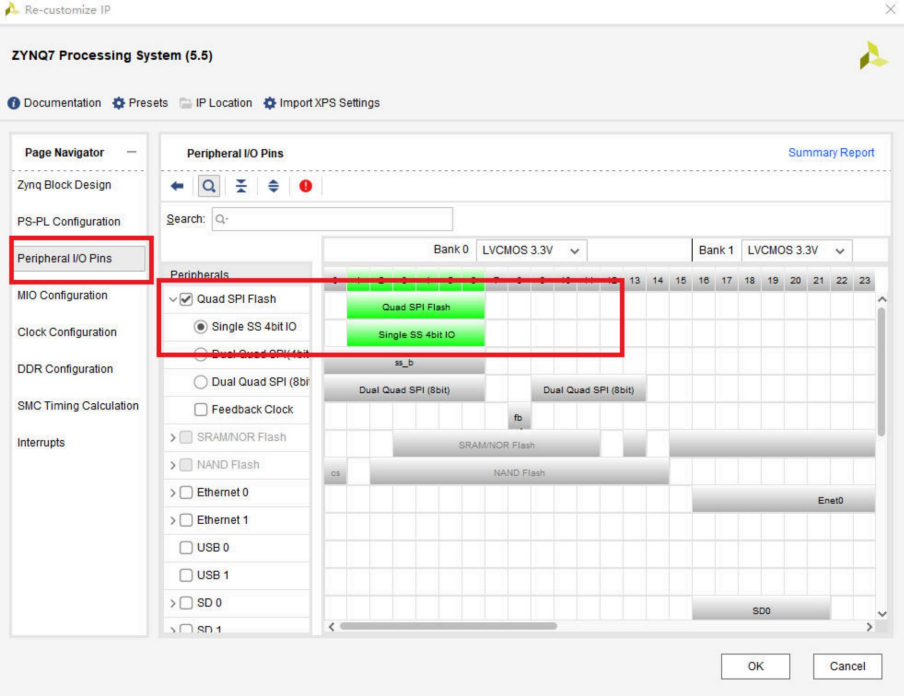Expand the Ethernet 0 tree node
904x696 pixels.
[x=173, y=493]
